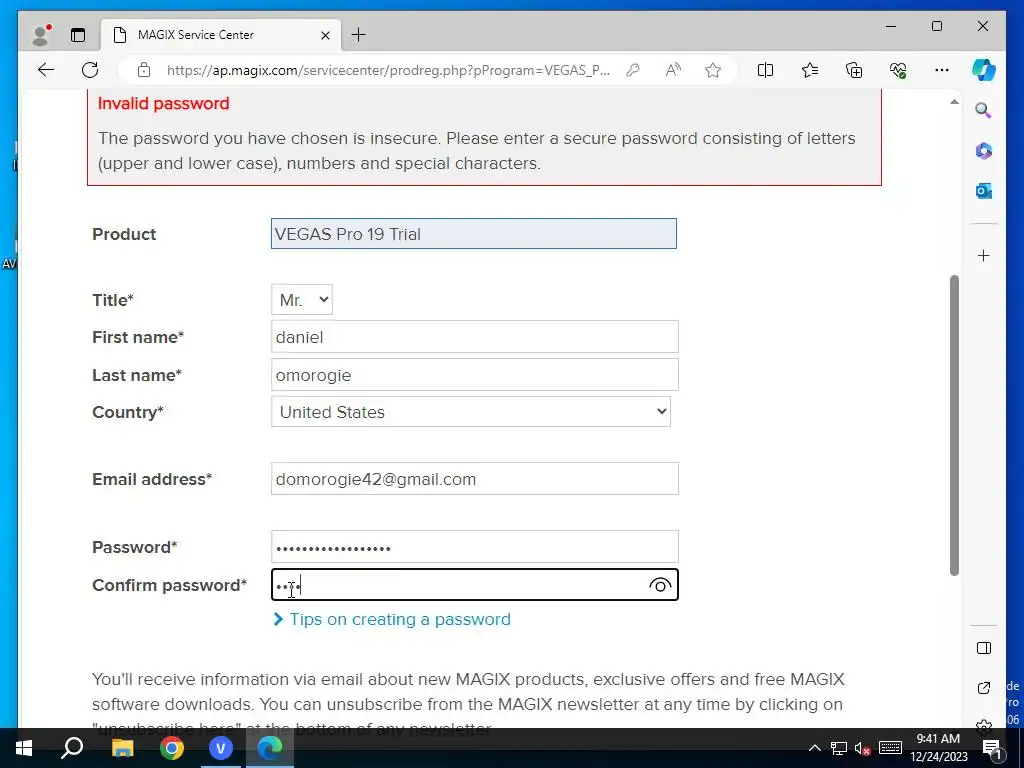Click the Invalid password heading

pos(163,103)
